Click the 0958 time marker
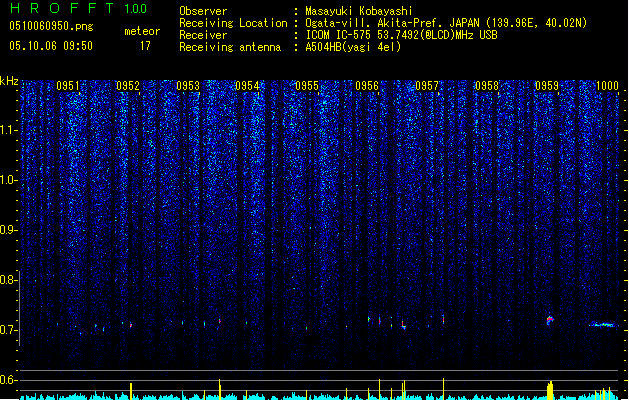 (x=487, y=86)
